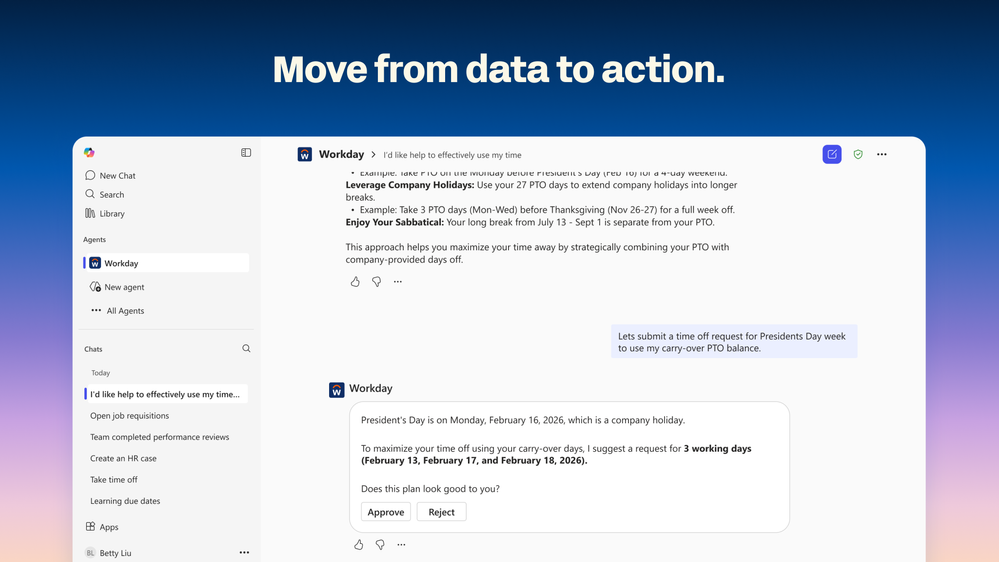This screenshot has height=562, width=999.
Task: Click the user message about Presidents Day week
Action: (734, 342)
